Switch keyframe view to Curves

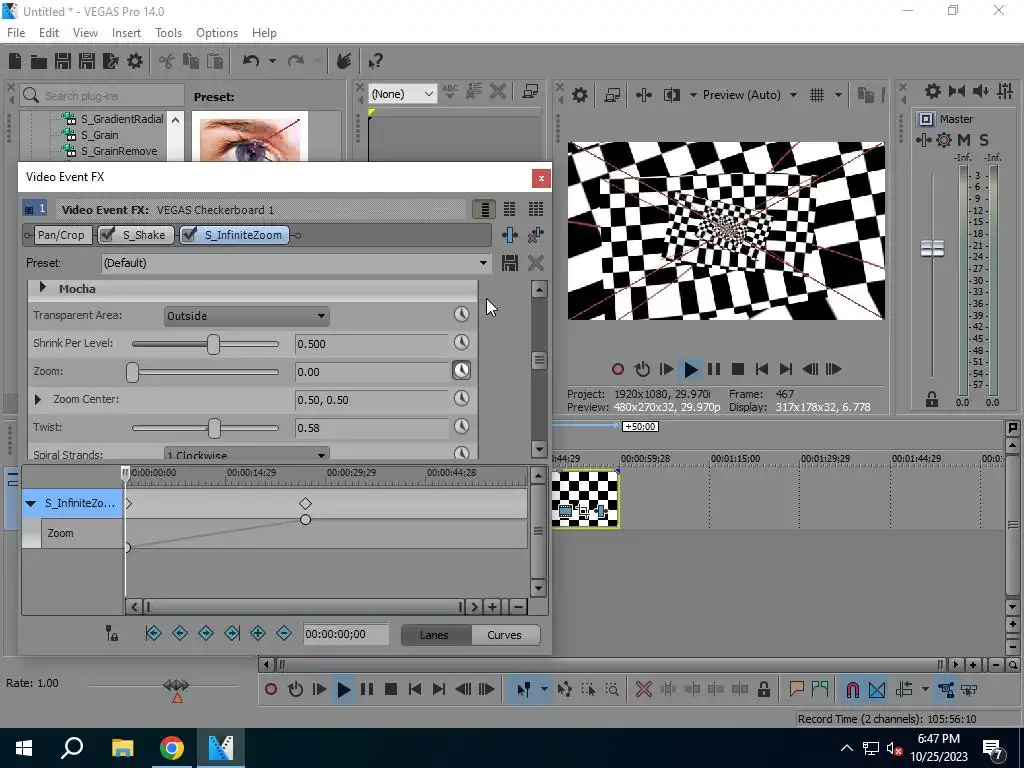point(504,635)
